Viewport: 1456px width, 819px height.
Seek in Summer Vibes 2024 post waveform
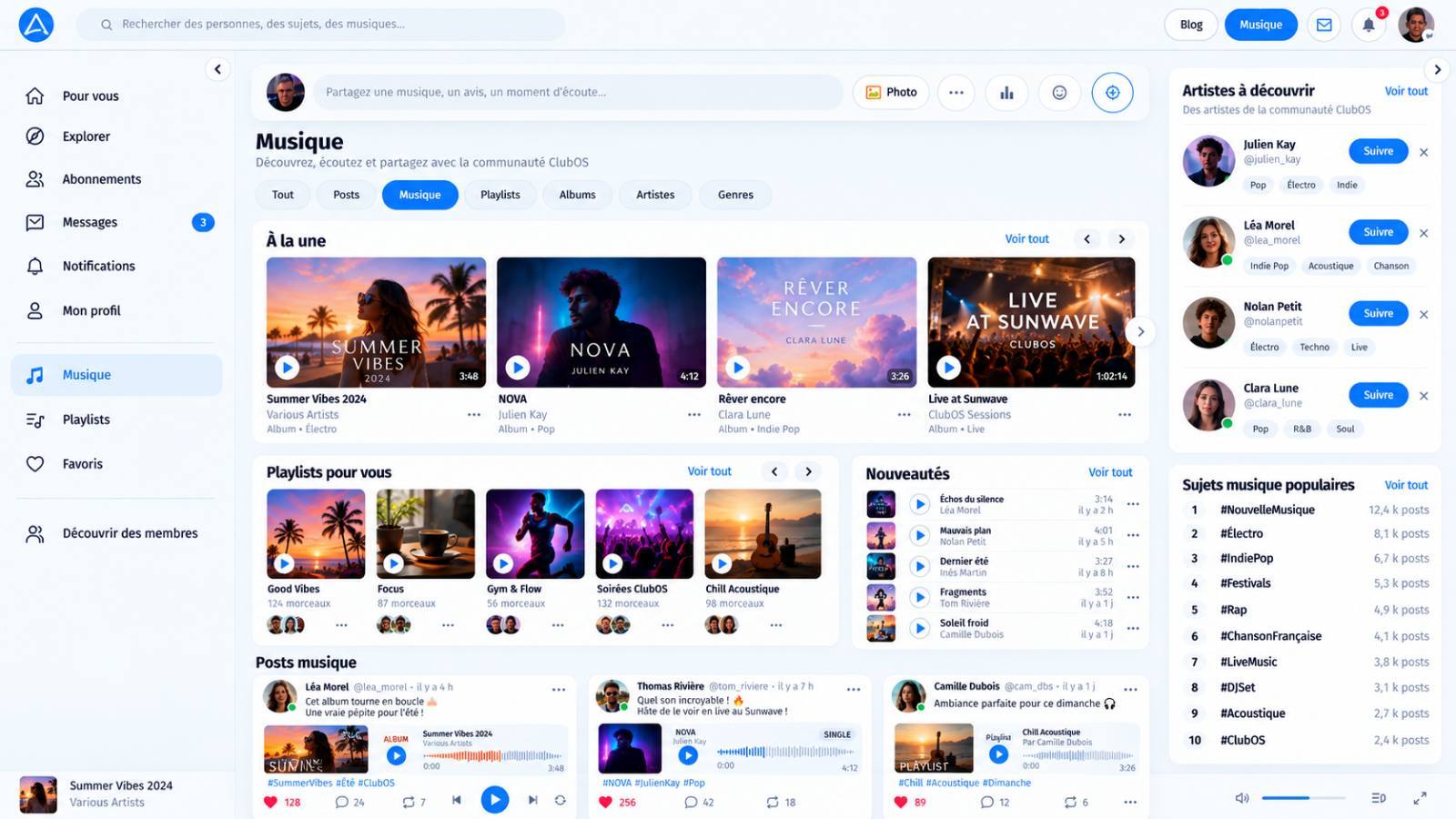[492, 755]
